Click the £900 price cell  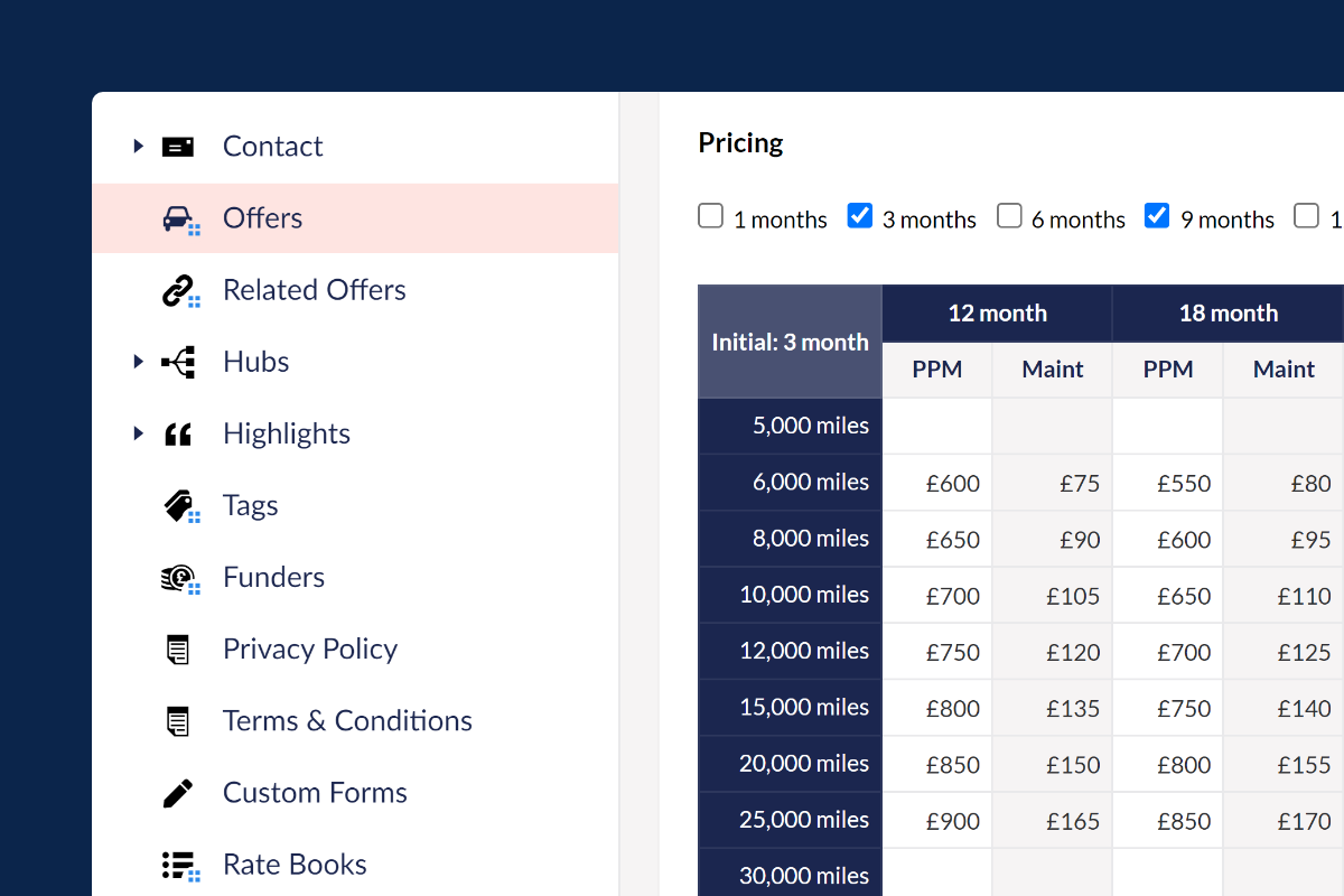pos(938,821)
